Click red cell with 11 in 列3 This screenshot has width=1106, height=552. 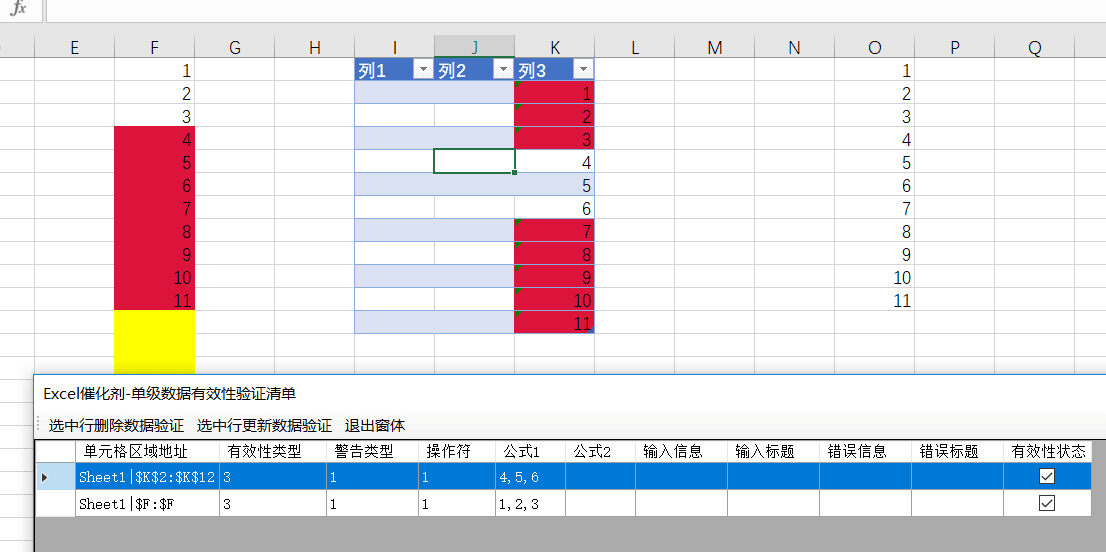(x=554, y=322)
